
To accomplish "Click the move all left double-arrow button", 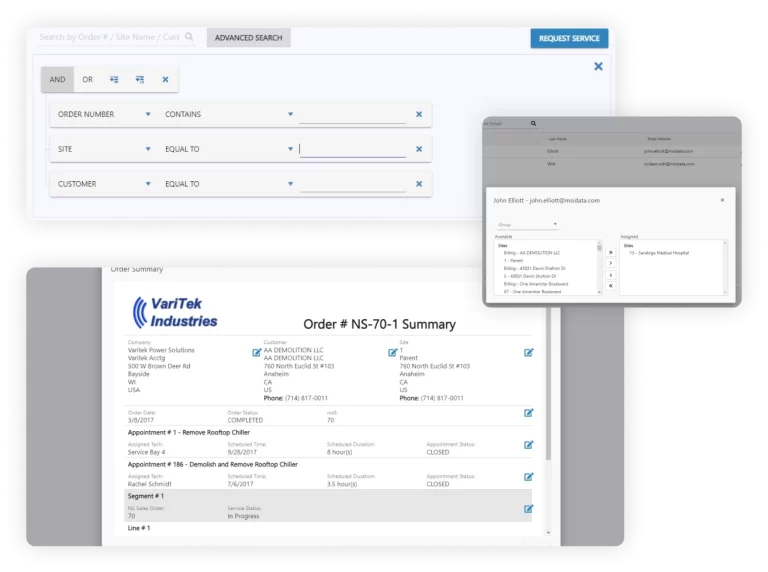I will (x=610, y=286).
